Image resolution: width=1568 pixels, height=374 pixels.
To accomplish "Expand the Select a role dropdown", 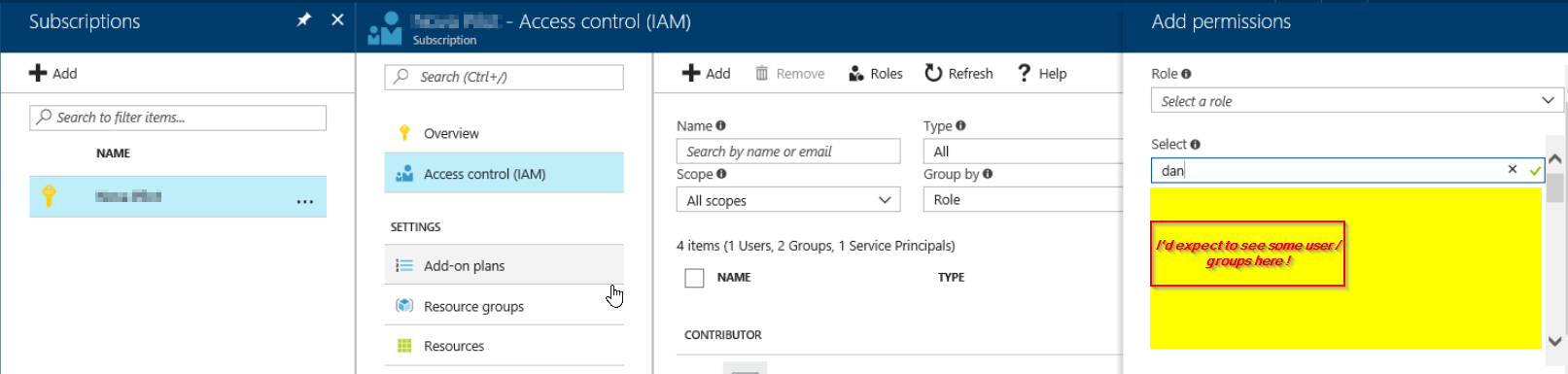I will click(x=1357, y=101).
